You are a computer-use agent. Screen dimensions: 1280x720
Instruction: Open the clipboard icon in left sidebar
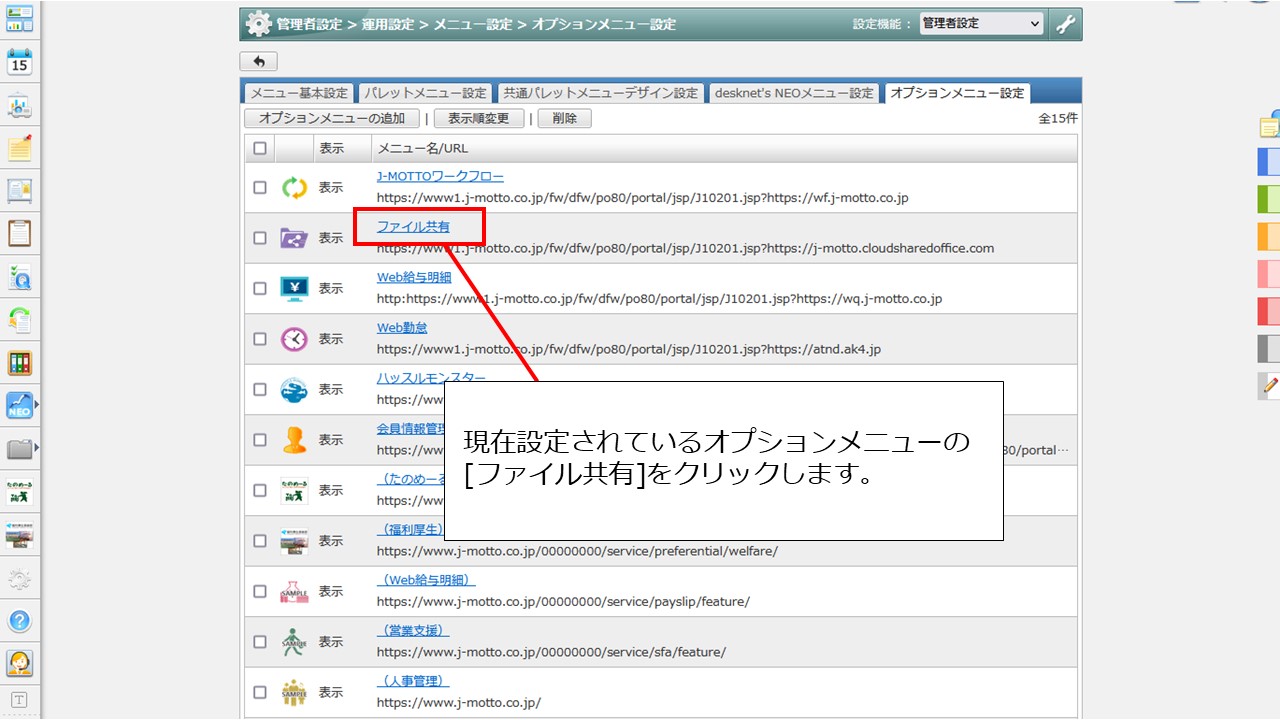pyautogui.click(x=20, y=233)
